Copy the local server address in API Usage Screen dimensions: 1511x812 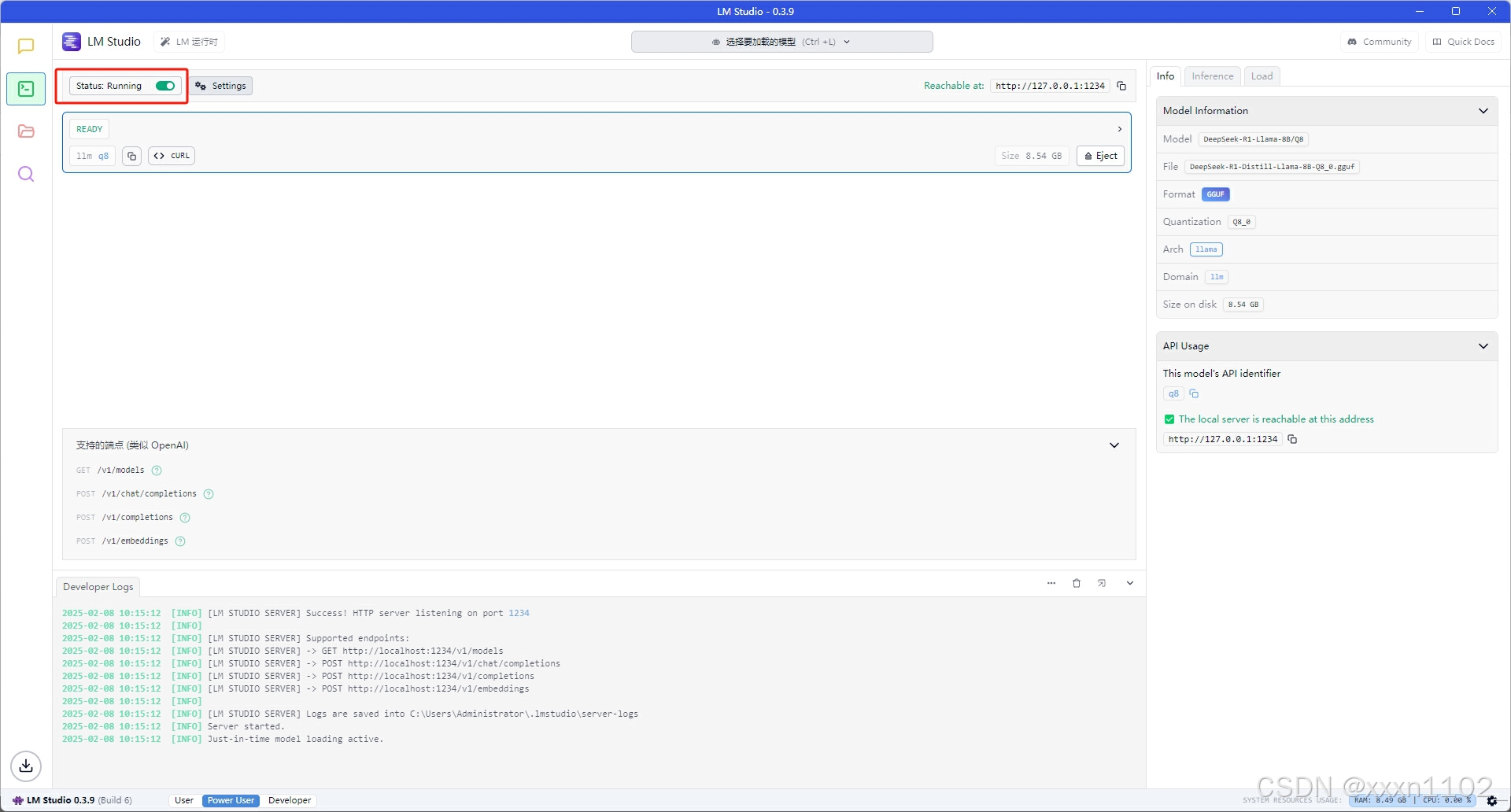pyautogui.click(x=1292, y=439)
